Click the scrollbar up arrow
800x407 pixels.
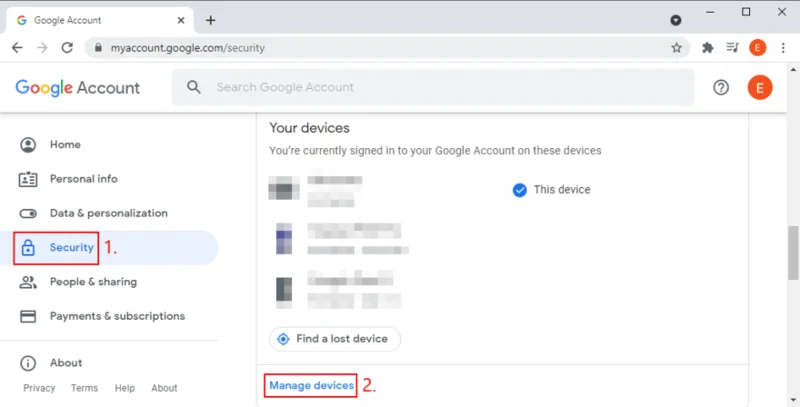(793, 69)
